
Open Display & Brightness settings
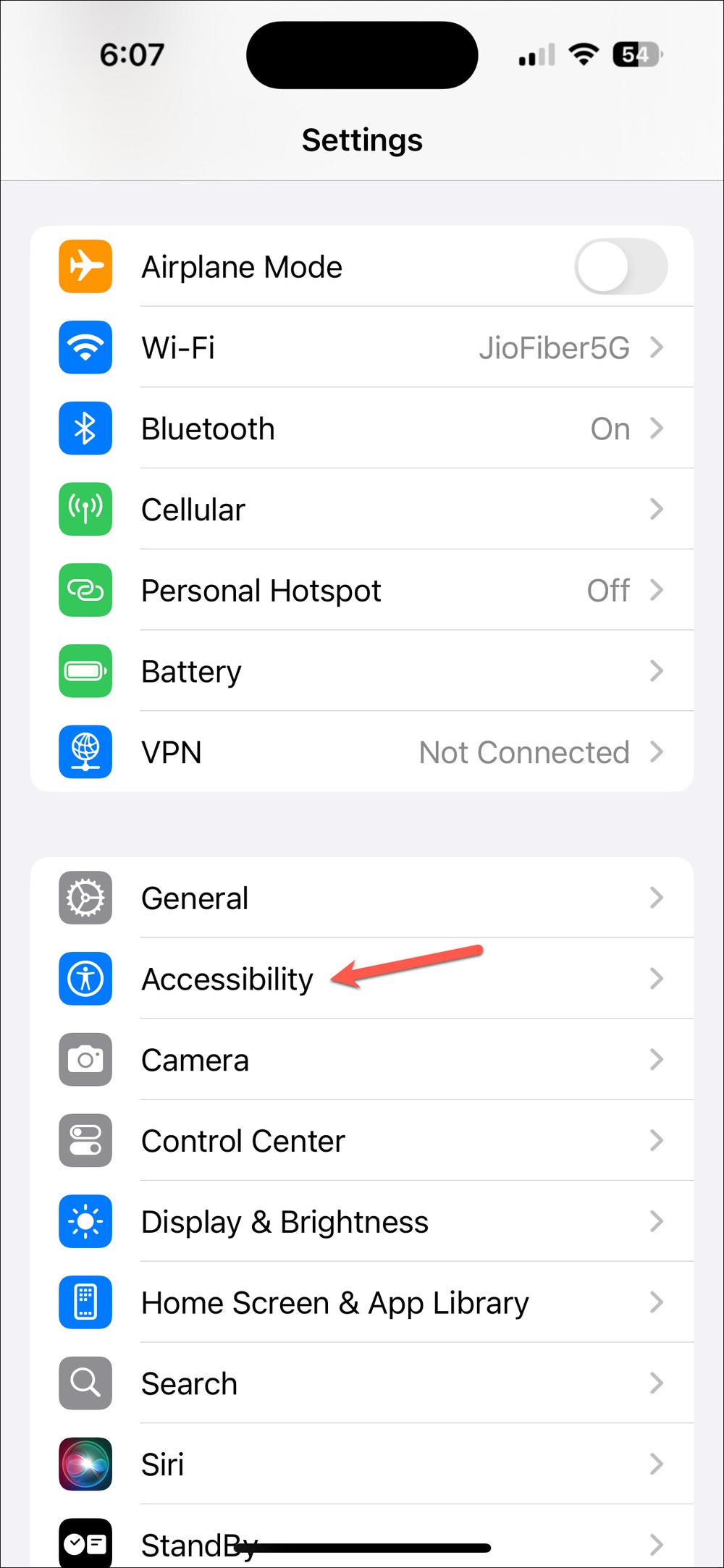[362, 1222]
